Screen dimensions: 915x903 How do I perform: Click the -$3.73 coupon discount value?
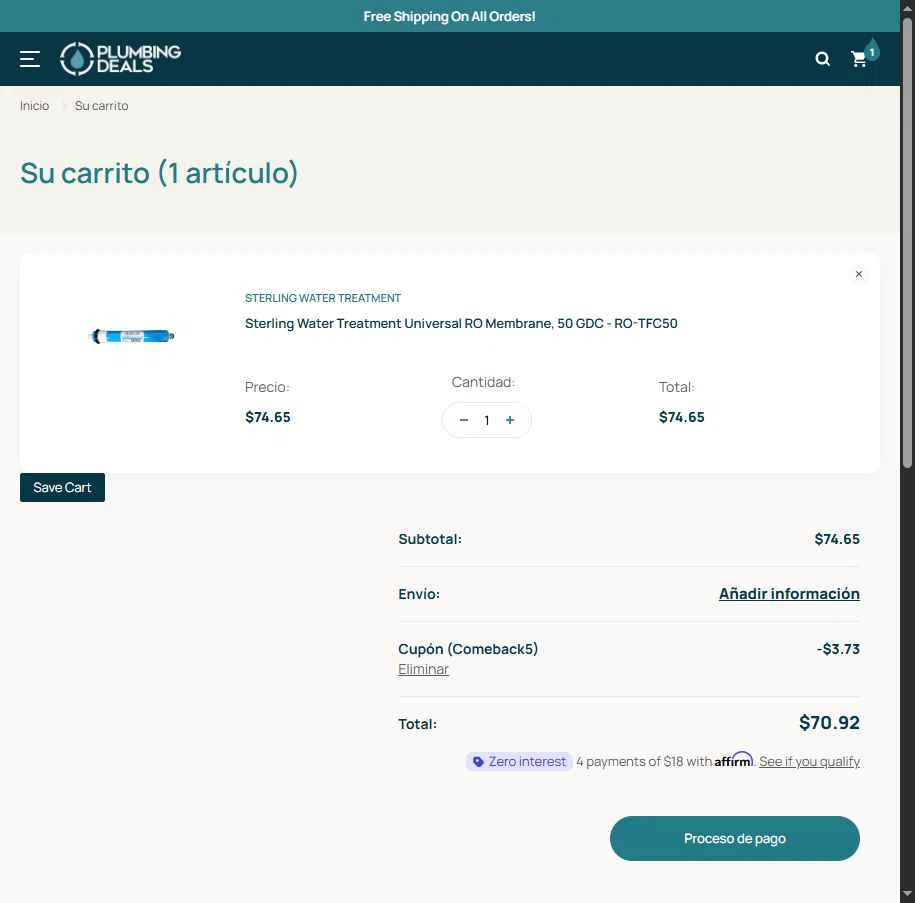click(x=838, y=649)
